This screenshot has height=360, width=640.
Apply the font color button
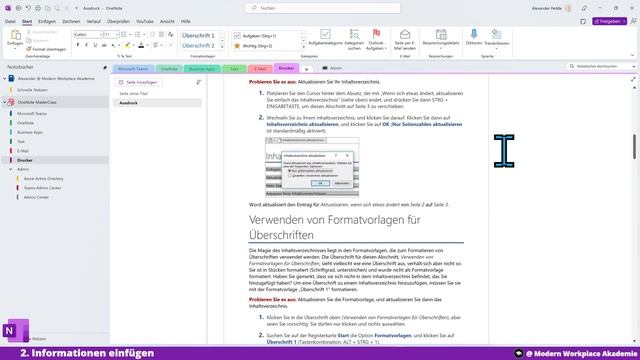tap(141, 45)
